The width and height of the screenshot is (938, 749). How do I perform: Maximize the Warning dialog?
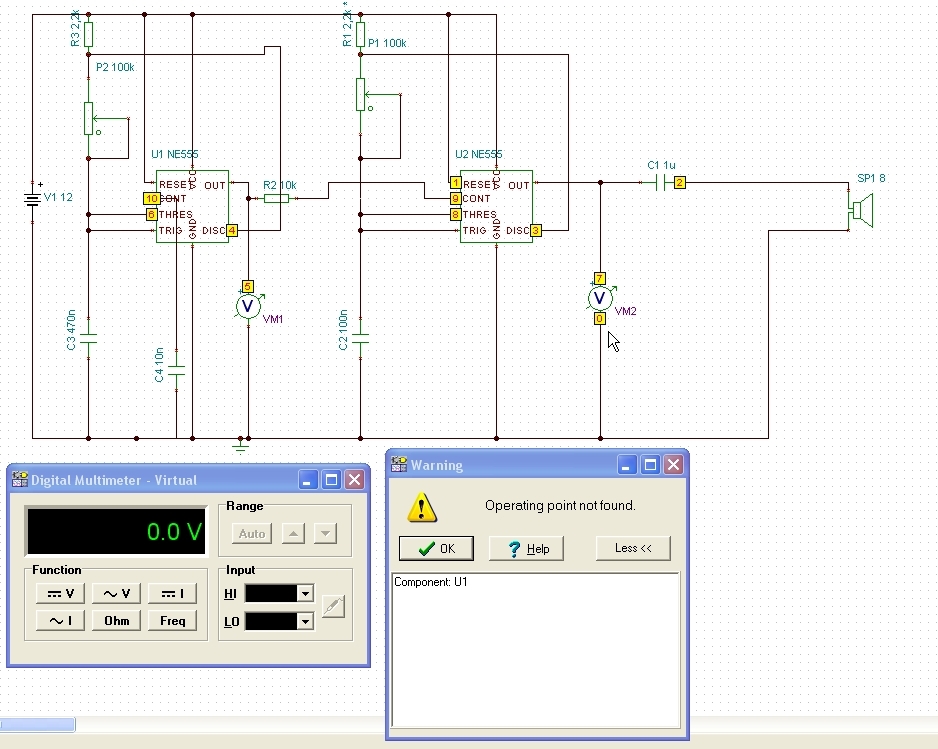coord(650,465)
